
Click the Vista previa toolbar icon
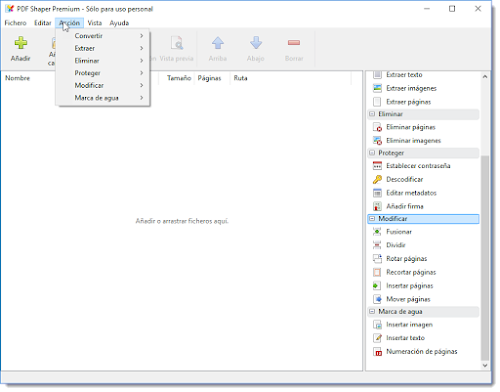coord(176,43)
